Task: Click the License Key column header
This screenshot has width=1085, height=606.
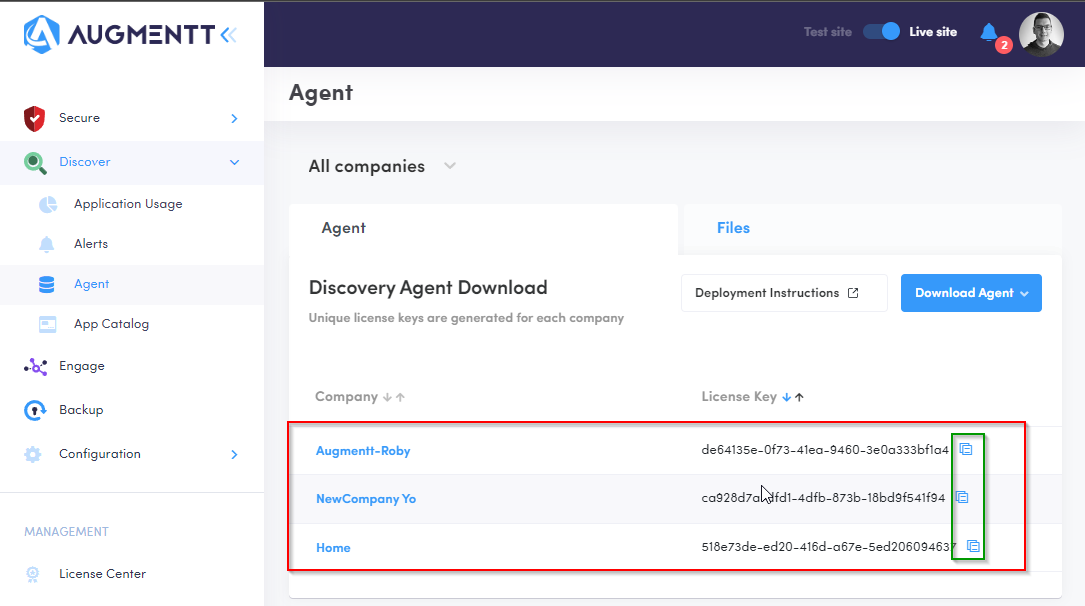Action: tap(739, 397)
